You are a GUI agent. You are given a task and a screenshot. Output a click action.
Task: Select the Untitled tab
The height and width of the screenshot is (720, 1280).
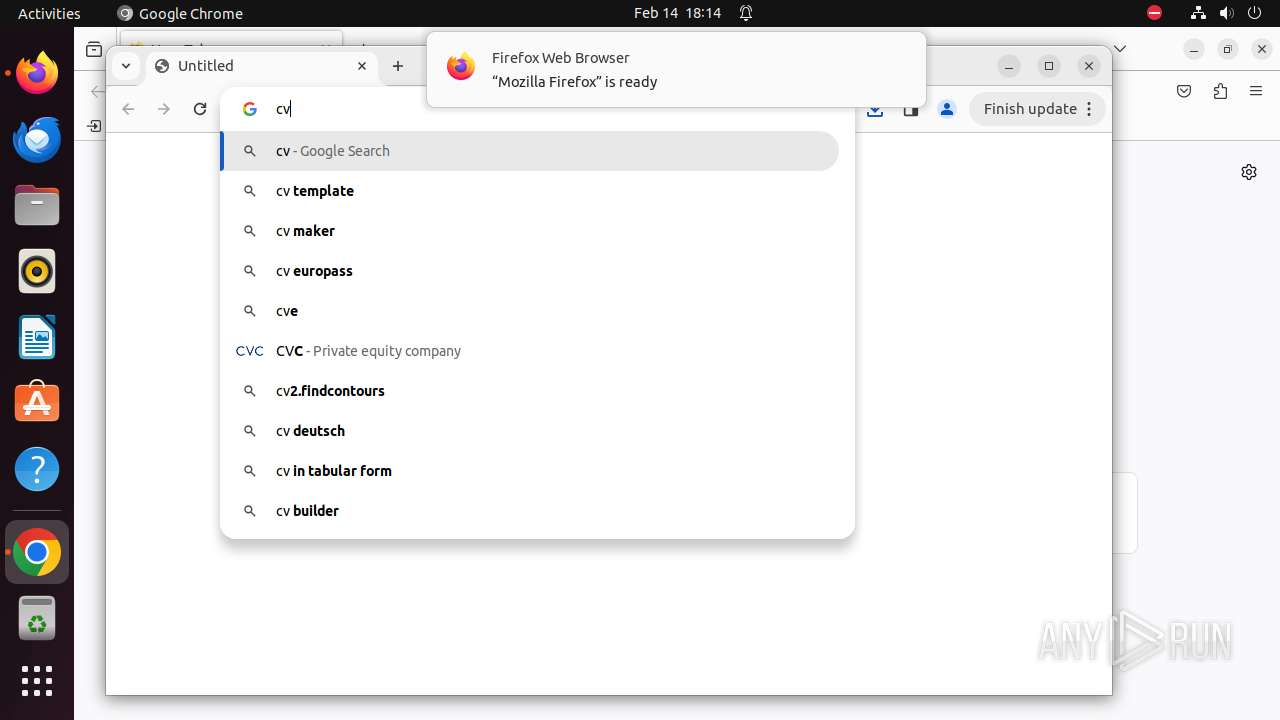pos(261,66)
